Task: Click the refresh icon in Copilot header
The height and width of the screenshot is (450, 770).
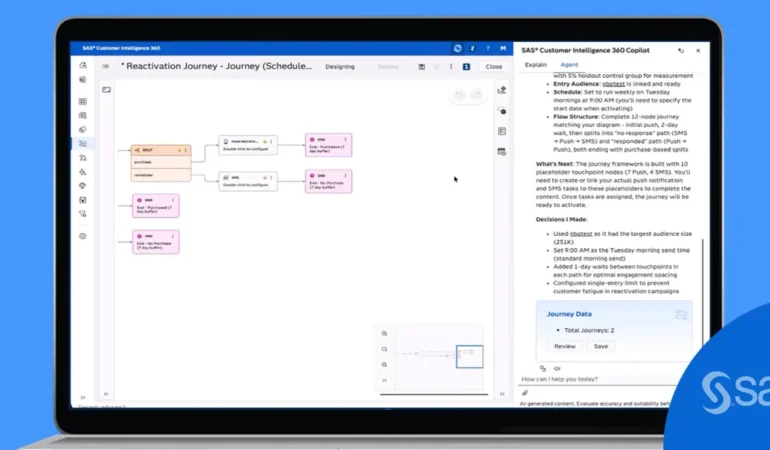Action: coord(681,51)
